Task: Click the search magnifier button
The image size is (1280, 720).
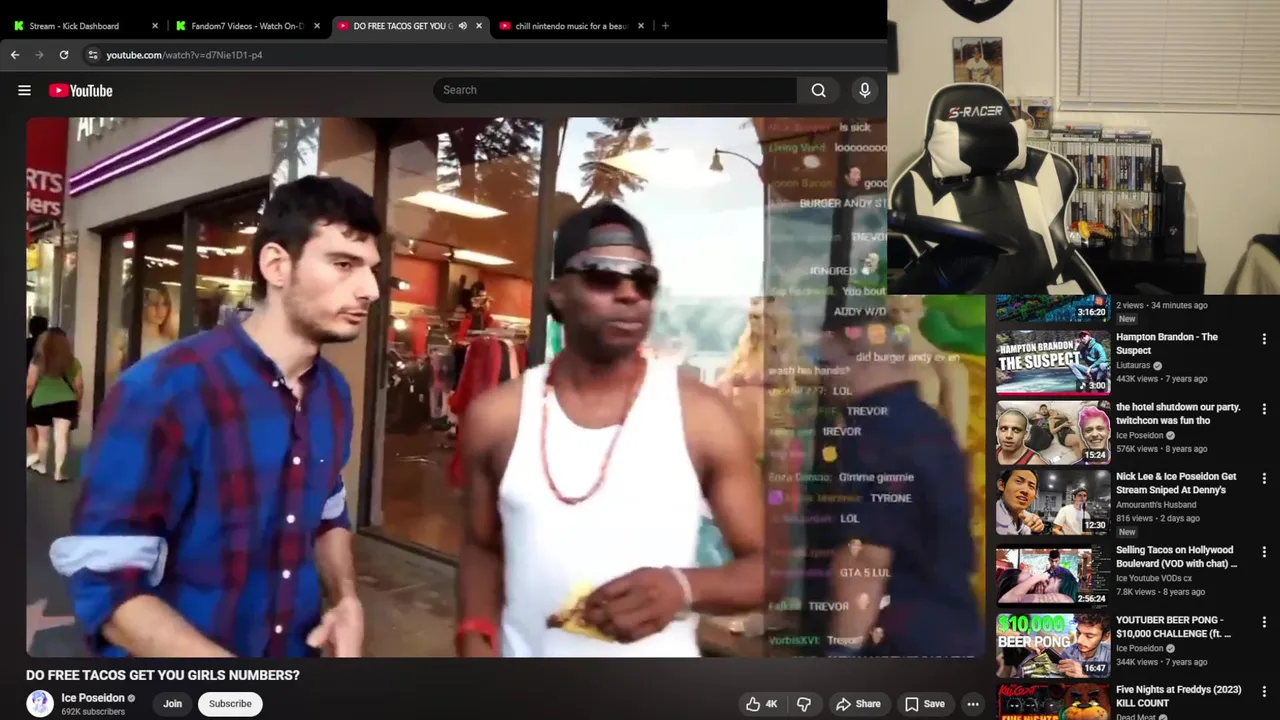Action: coord(819,90)
